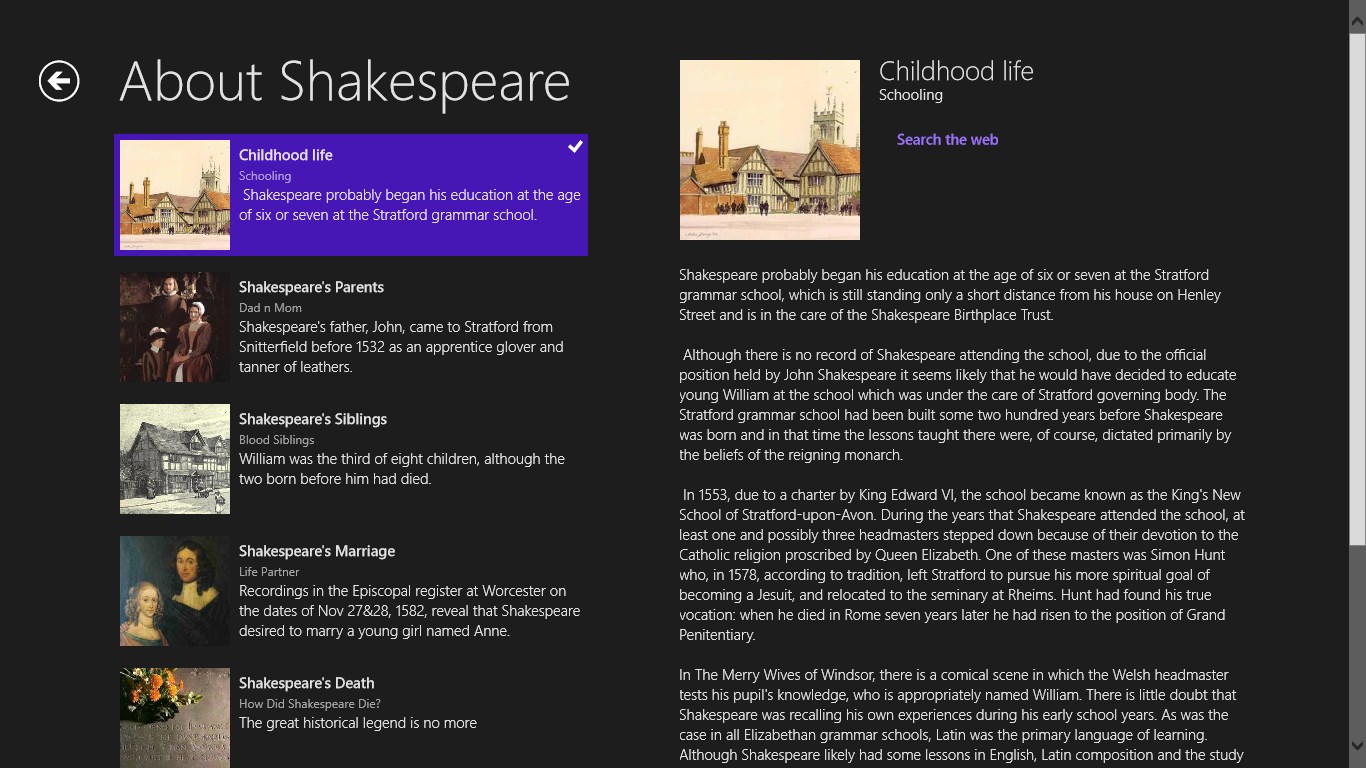Screen dimensions: 1366x768
Task: Select the Shakespeare's Siblings entry
Action: click(x=312, y=419)
